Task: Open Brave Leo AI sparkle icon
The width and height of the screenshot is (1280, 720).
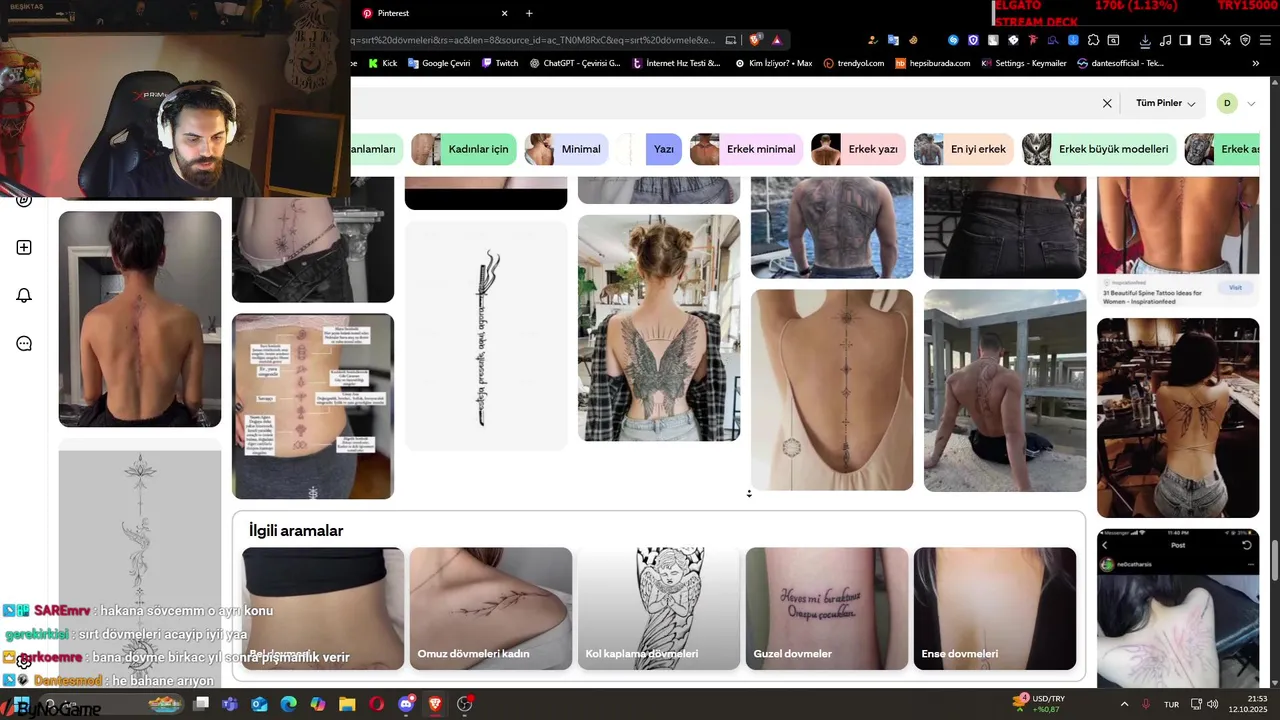Action: click(1225, 40)
